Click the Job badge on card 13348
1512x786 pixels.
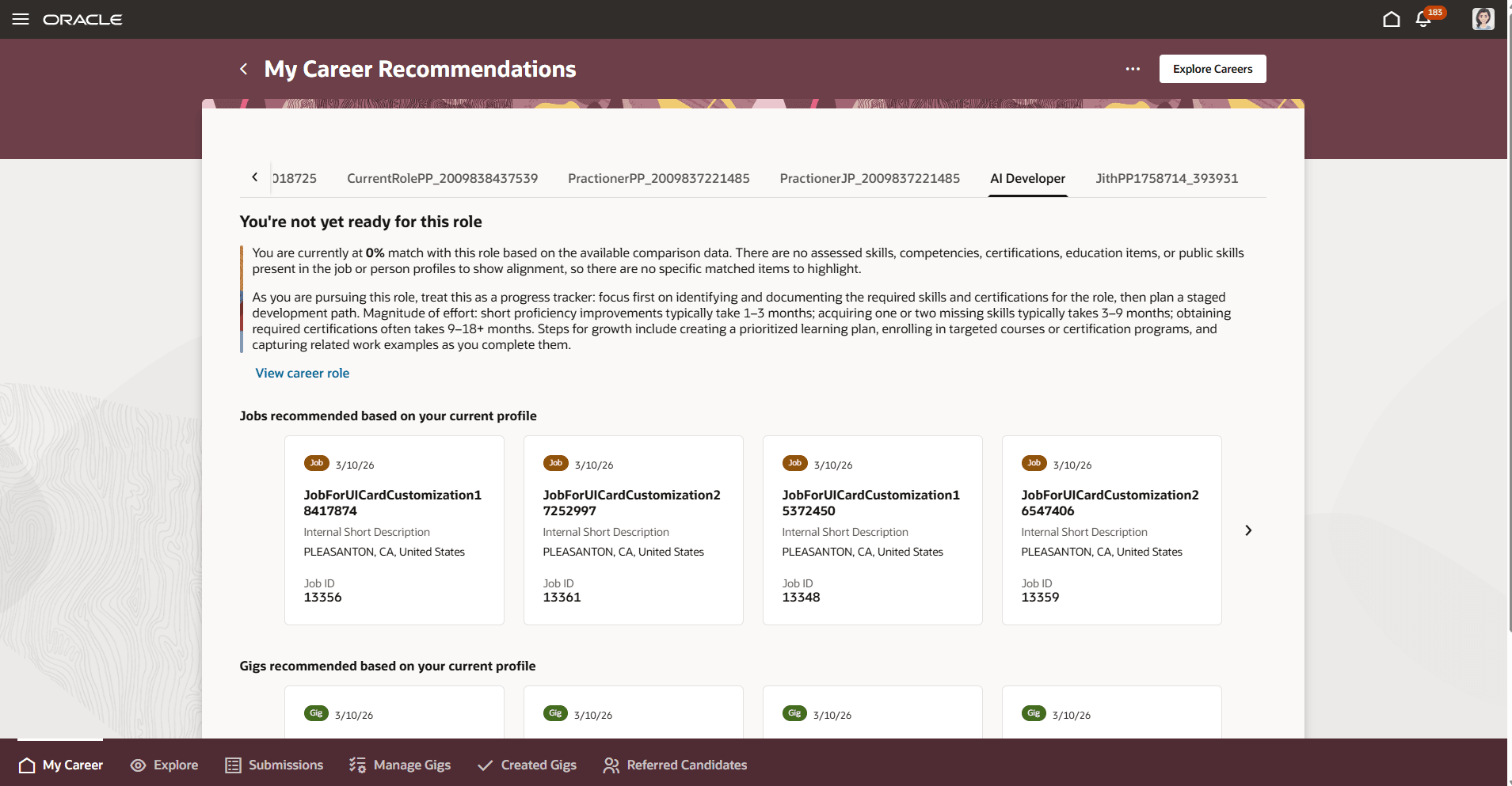tap(794, 463)
